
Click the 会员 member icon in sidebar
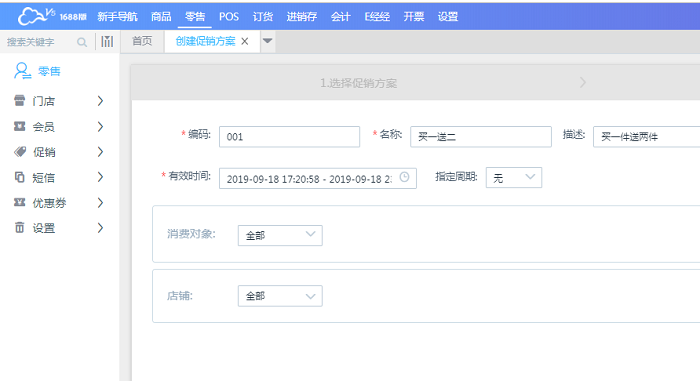click(19, 126)
